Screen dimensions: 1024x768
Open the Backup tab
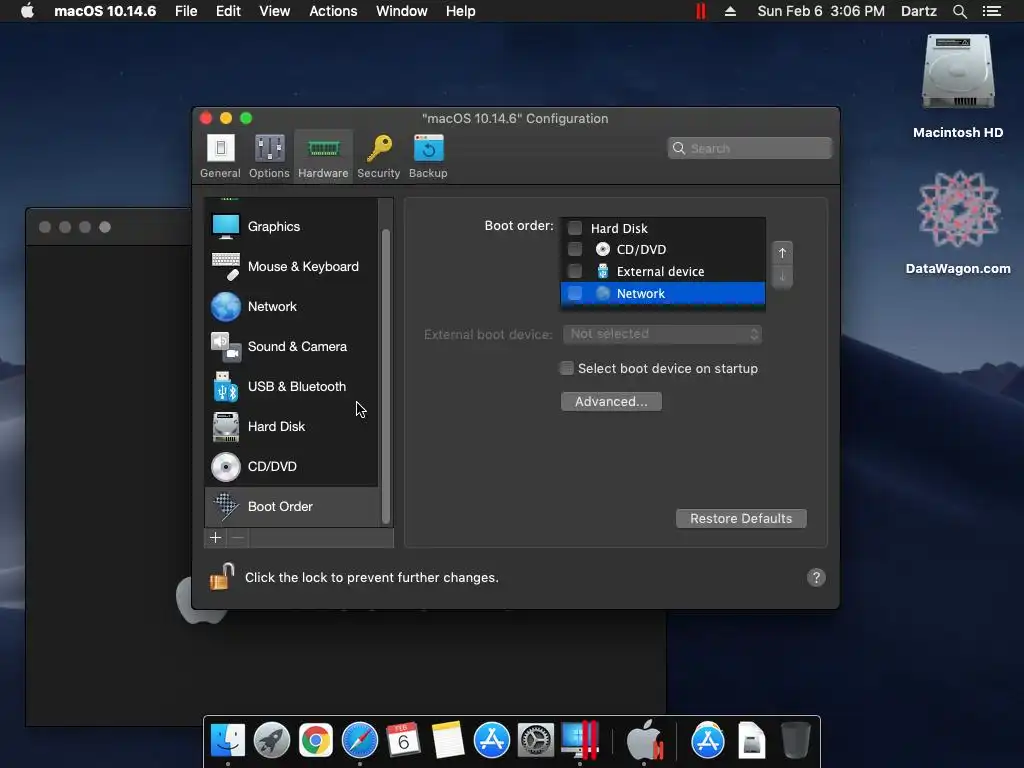coord(428,156)
